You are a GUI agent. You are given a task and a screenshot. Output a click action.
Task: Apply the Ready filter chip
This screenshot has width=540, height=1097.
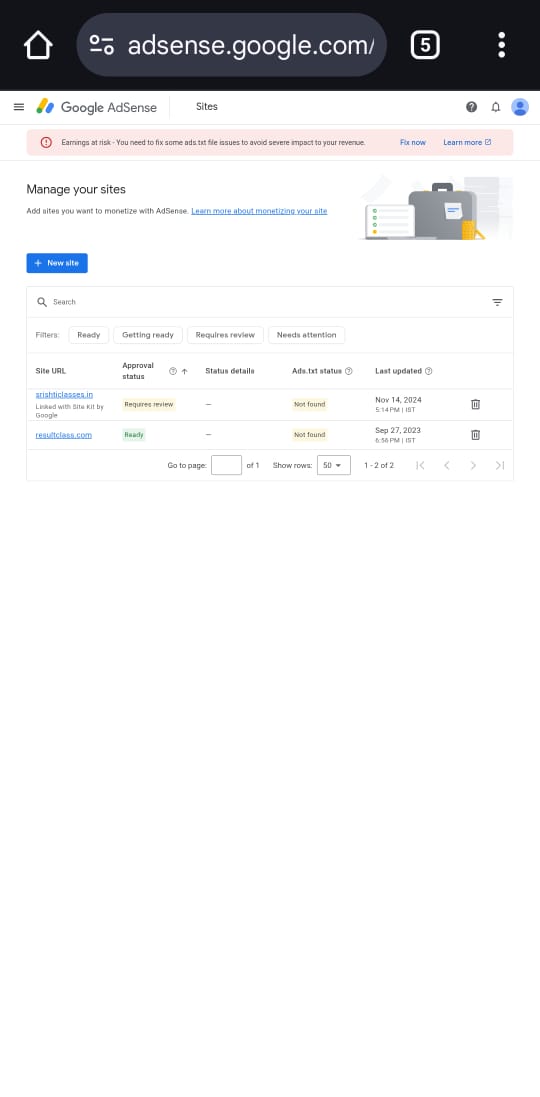click(89, 335)
